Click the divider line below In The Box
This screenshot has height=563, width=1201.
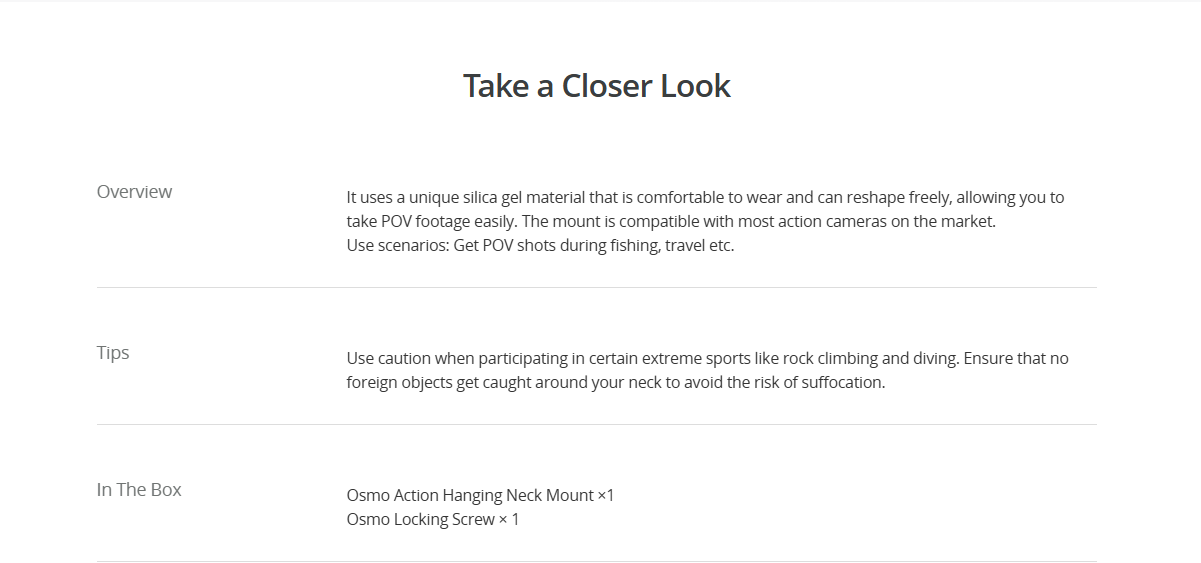coord(597,561)
